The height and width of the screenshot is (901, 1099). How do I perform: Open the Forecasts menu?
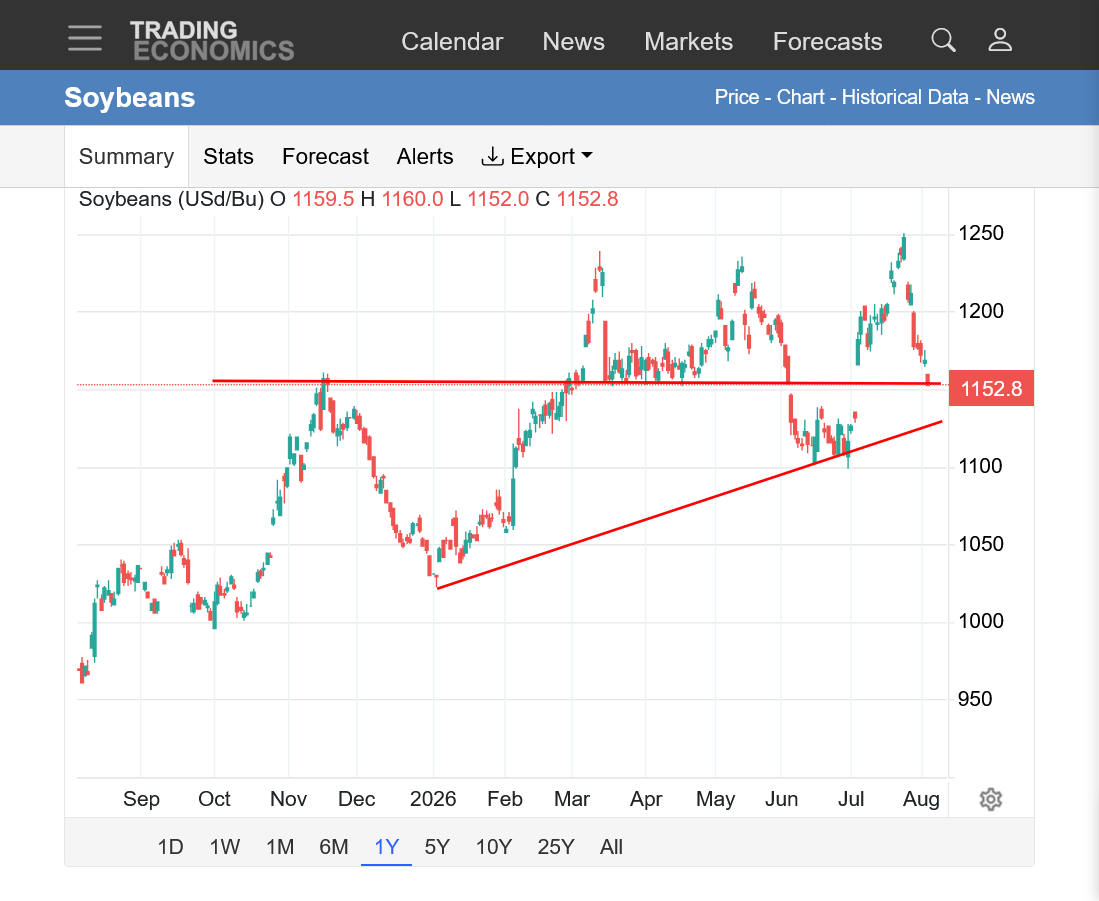point(827,41)
